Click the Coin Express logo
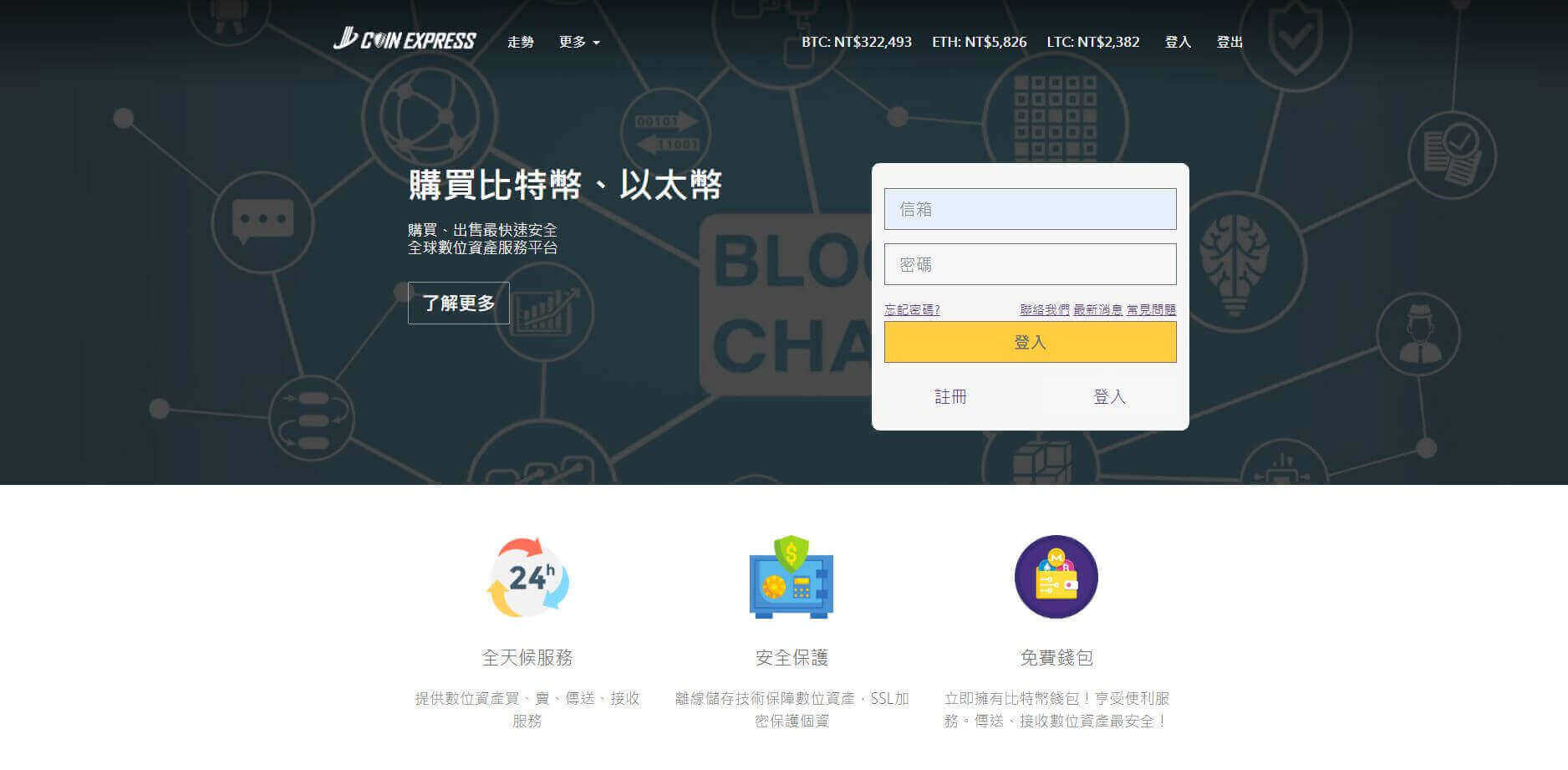1568x770 pixels. [405, 39]
